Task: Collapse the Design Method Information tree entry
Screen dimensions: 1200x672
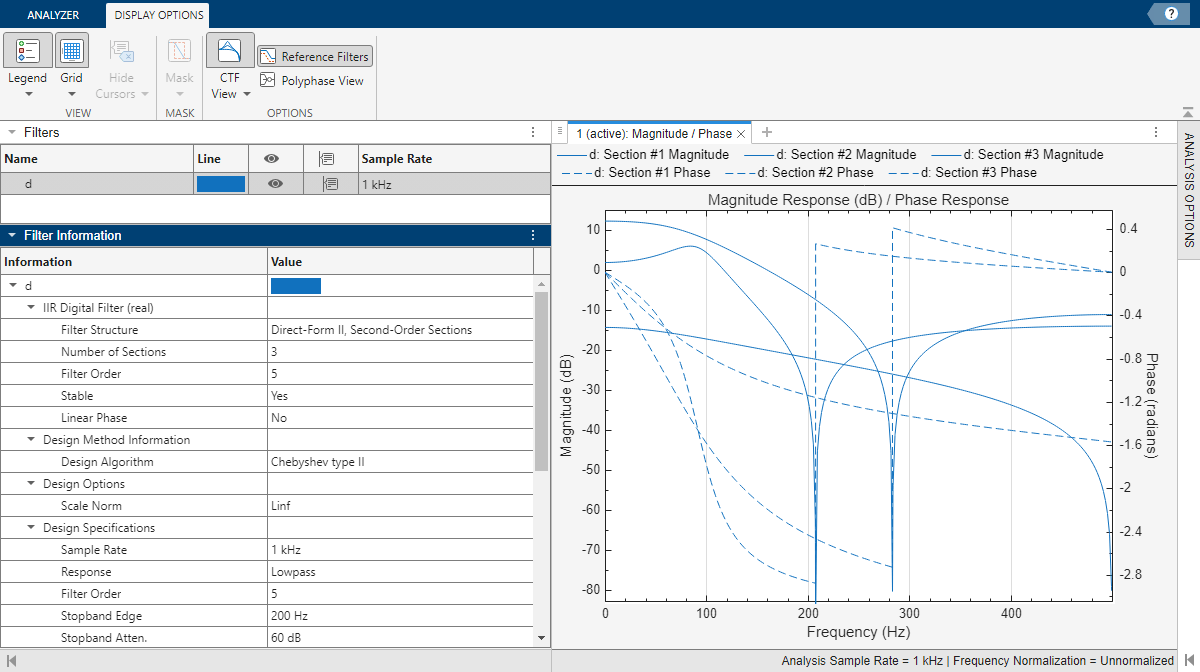Action: 30,439
